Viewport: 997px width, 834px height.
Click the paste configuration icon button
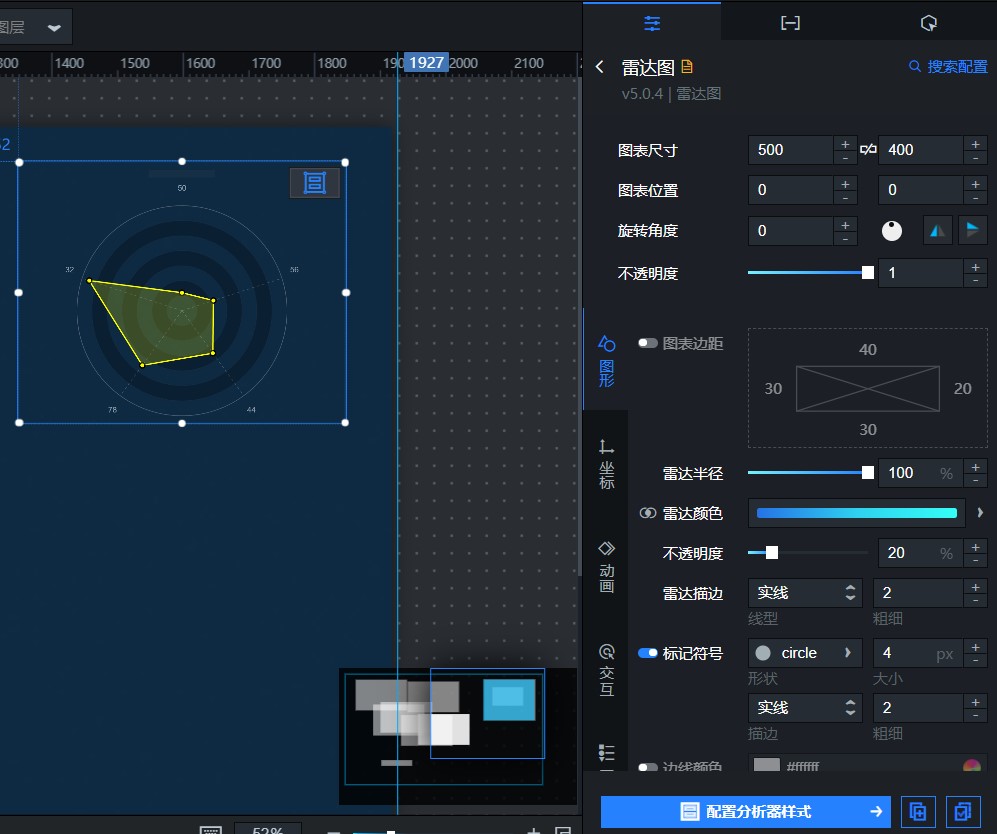(963, 812)
